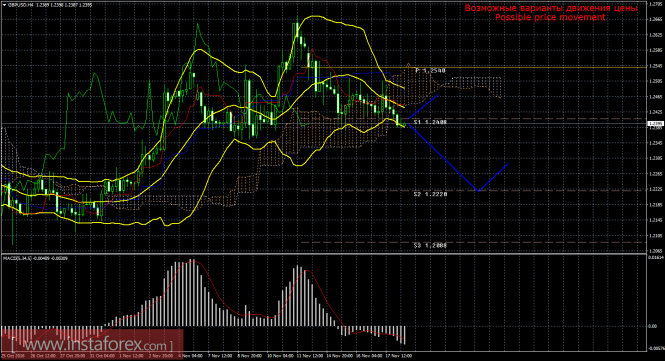Click the chart dropdown arrow beside GBPUSD,H4

click(4, 5)
